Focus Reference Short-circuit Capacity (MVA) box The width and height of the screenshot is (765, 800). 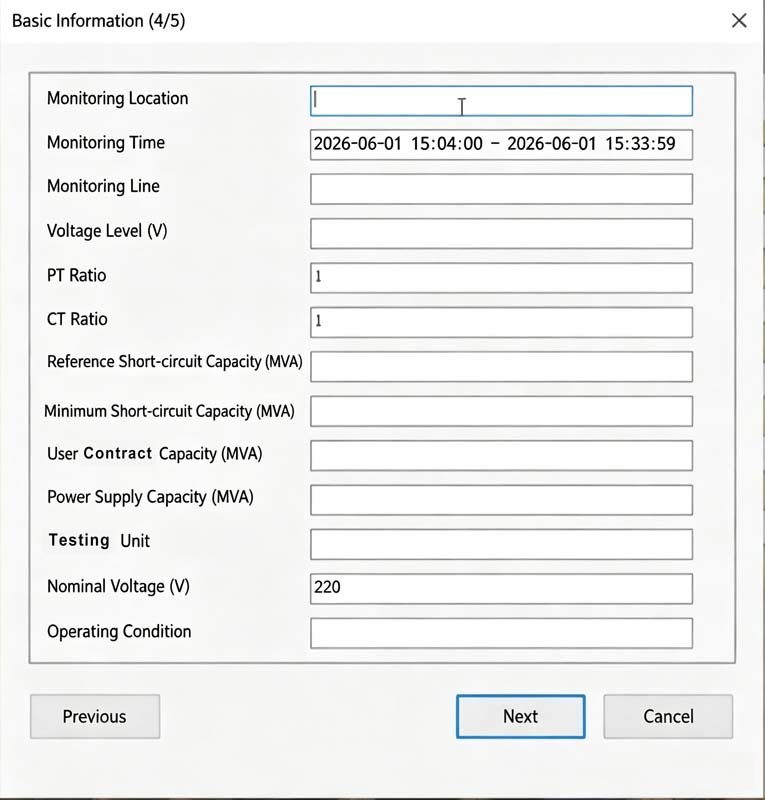(x=501, y=367)
